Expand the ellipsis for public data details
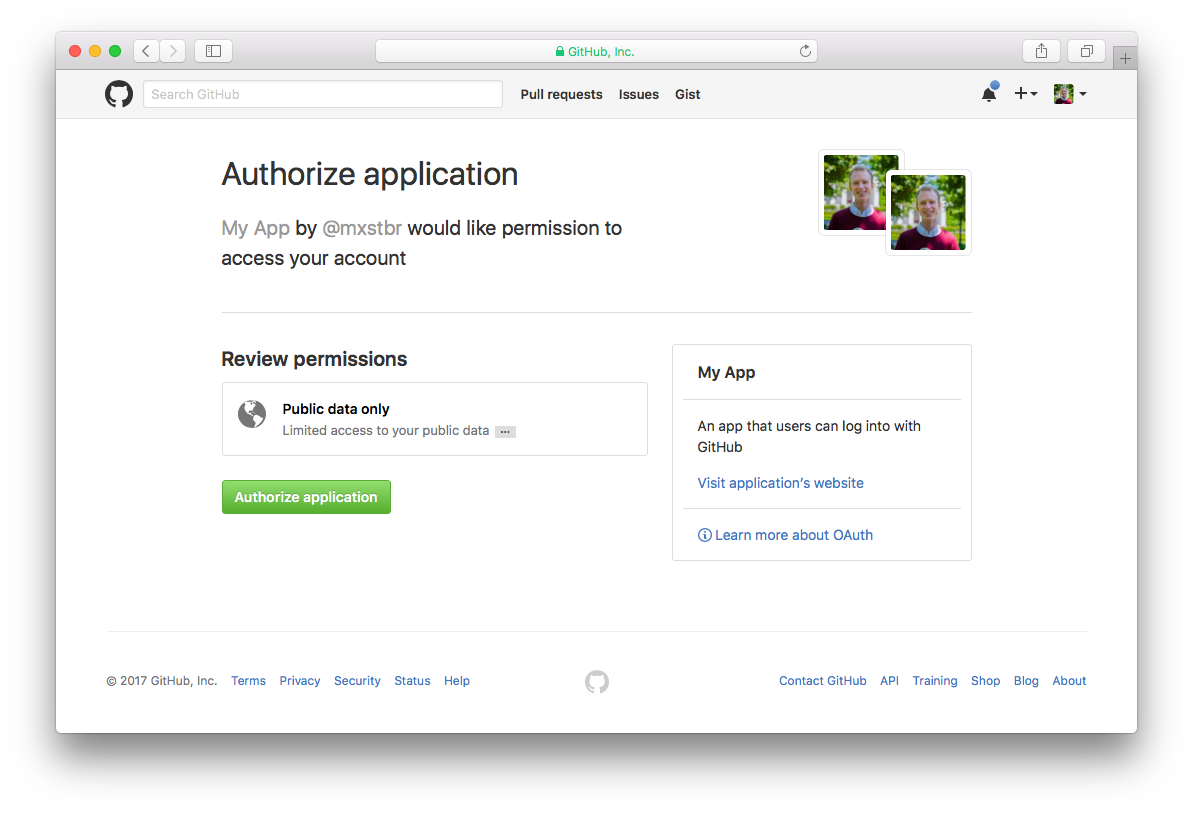 pos(505,431)
